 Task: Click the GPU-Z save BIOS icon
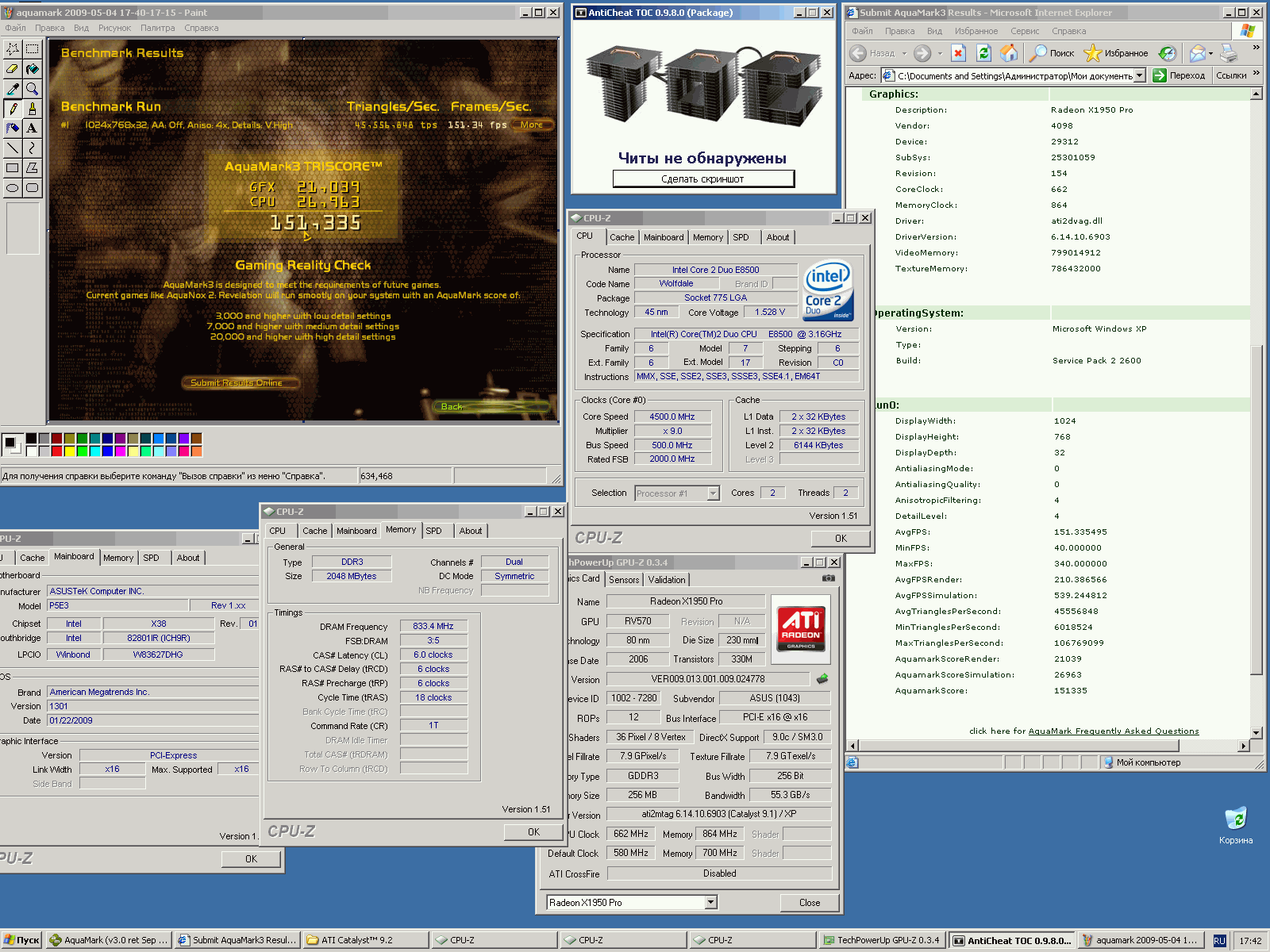(x=822, y=678)
